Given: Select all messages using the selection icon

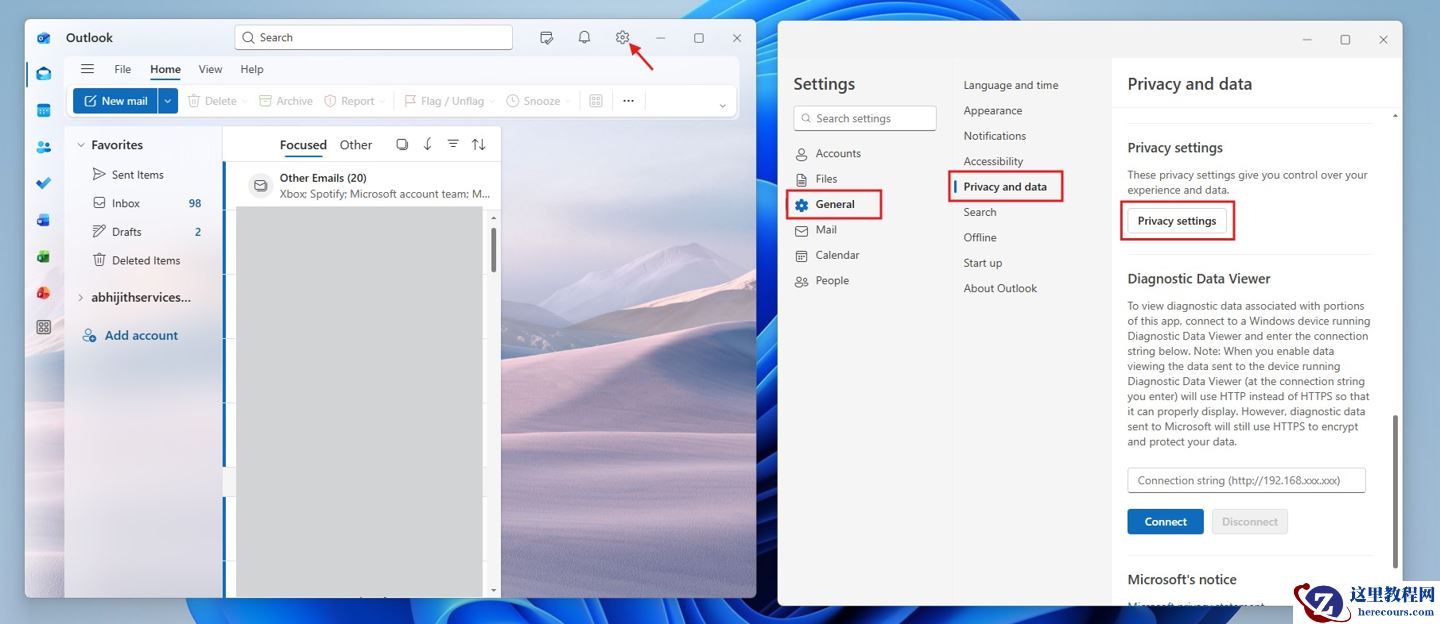Looking at the screenshot, I should 402,144.
